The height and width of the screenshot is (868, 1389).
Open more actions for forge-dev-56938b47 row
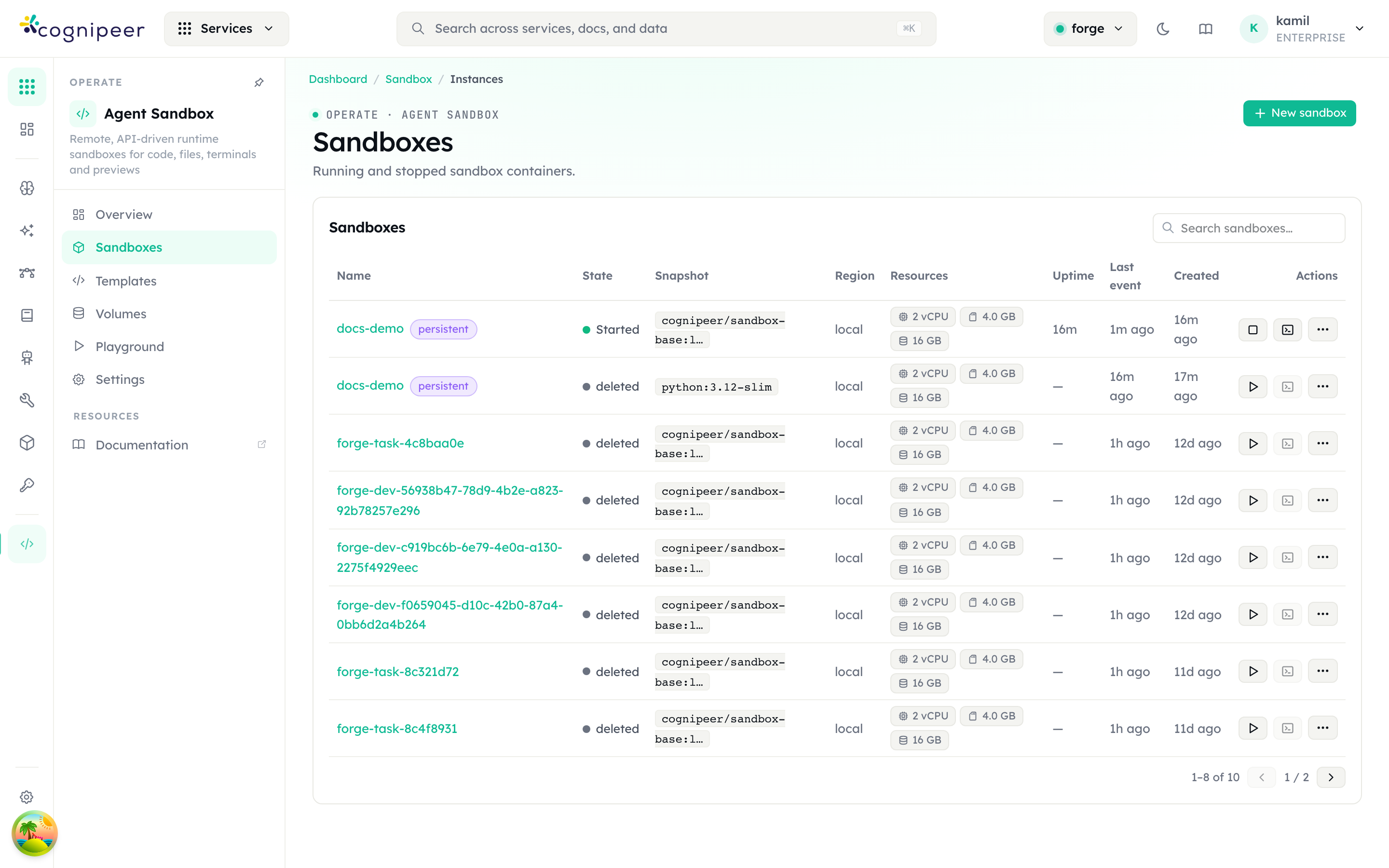click(x=1322, y=500)
